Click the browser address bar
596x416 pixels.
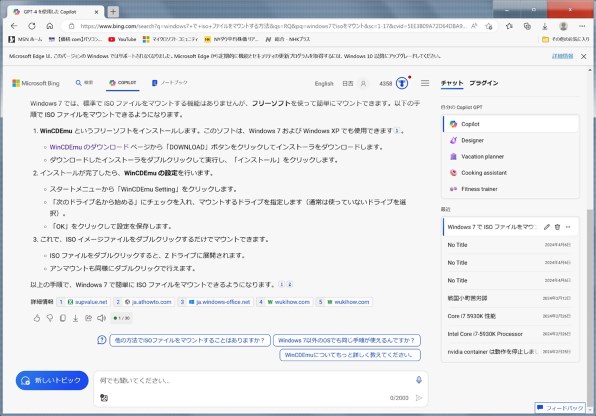click(x=273, y=26)
